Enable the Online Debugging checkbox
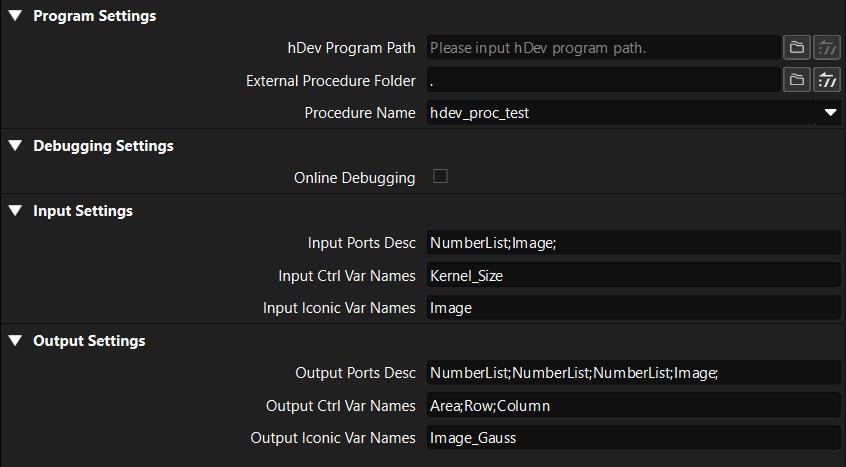This screenshot has width=846, height=467. (x=440, y=177)
